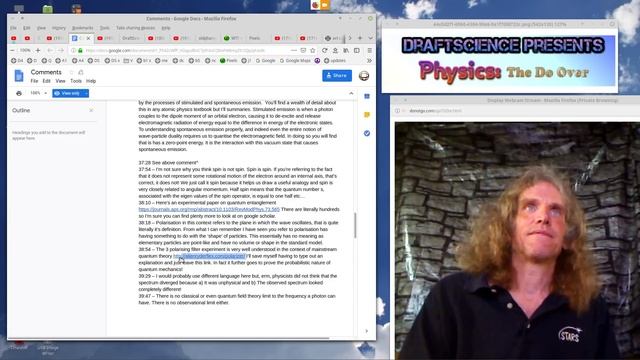Zoom out using the minus toolbar button
The width and height of the screenshot is (640, 360).
(x=13, y=50)
